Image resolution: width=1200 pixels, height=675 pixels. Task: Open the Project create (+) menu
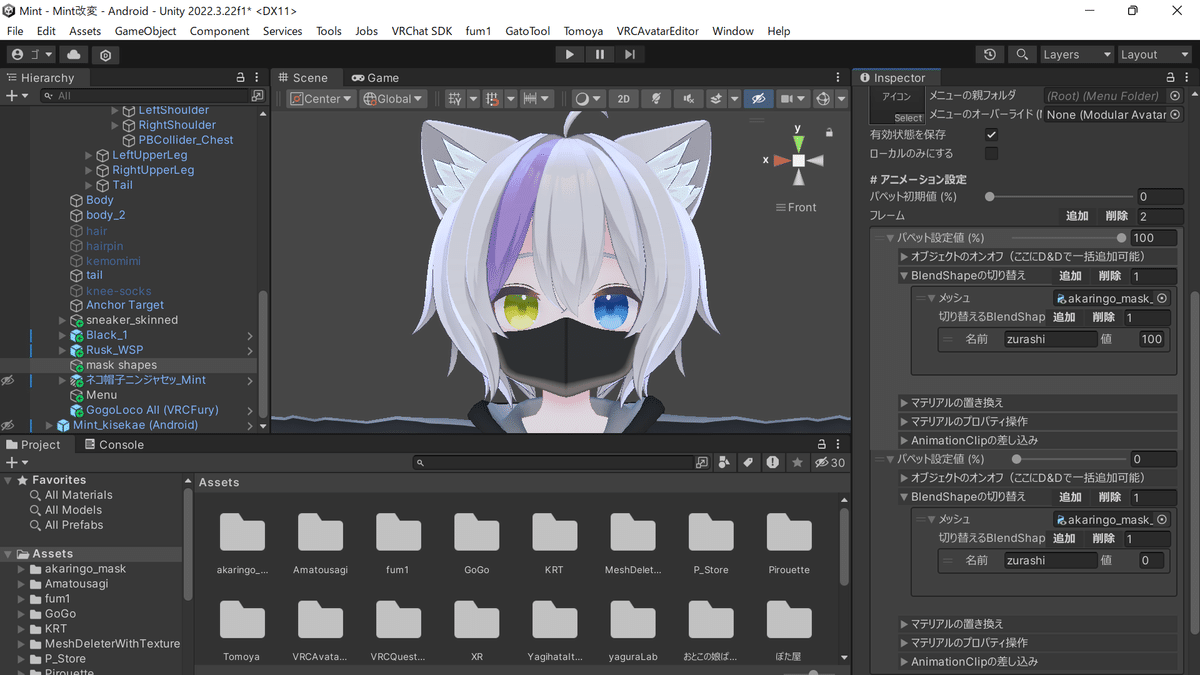coord(16,463)
